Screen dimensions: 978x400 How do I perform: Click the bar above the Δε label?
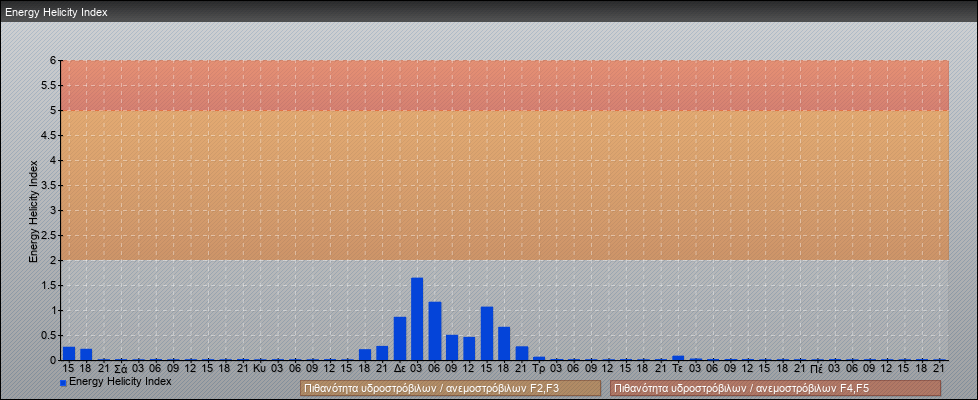tap(400, 339)
